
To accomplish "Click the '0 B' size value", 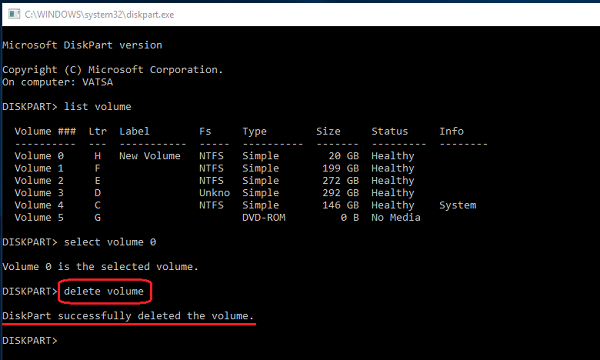I will (350, 218).
